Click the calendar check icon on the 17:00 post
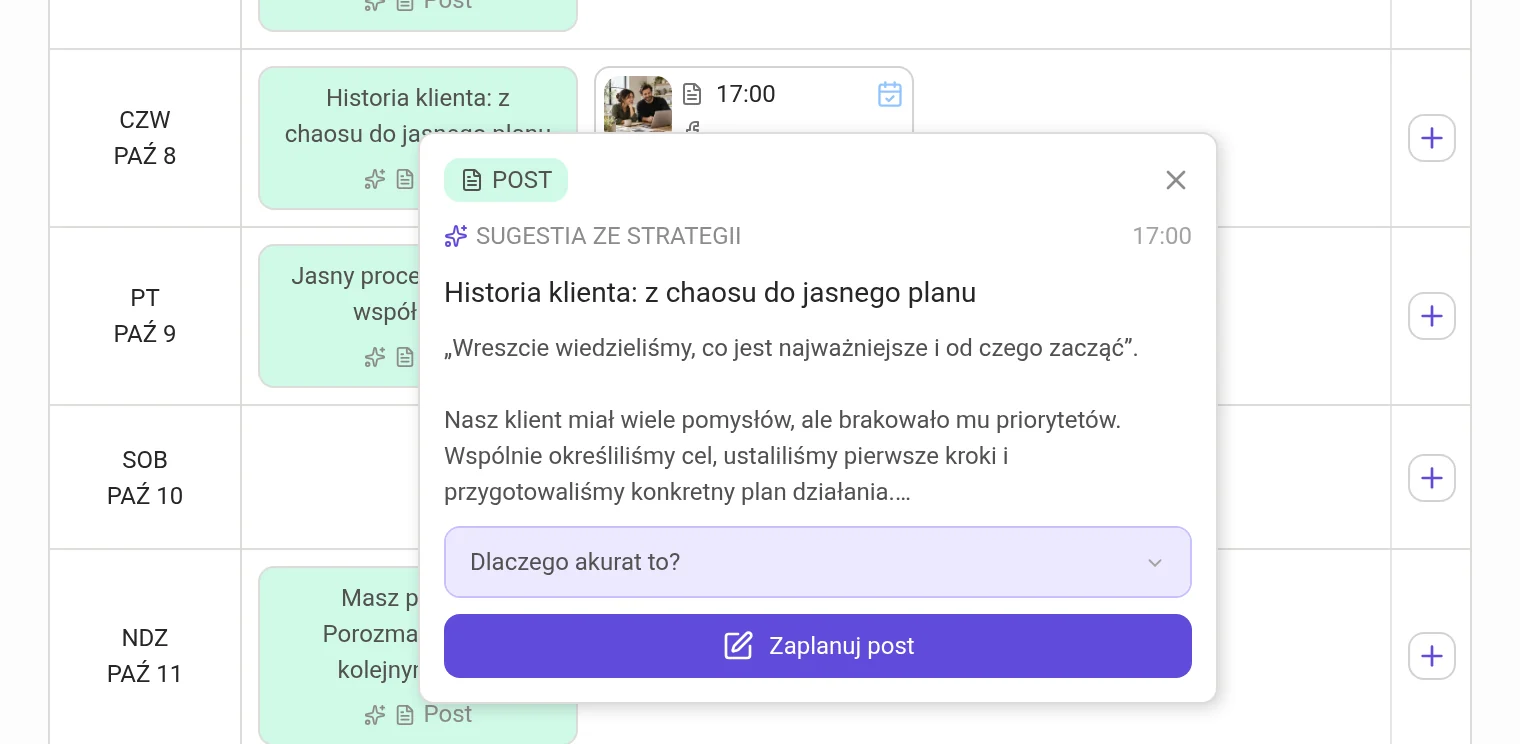 coord(890,94)
